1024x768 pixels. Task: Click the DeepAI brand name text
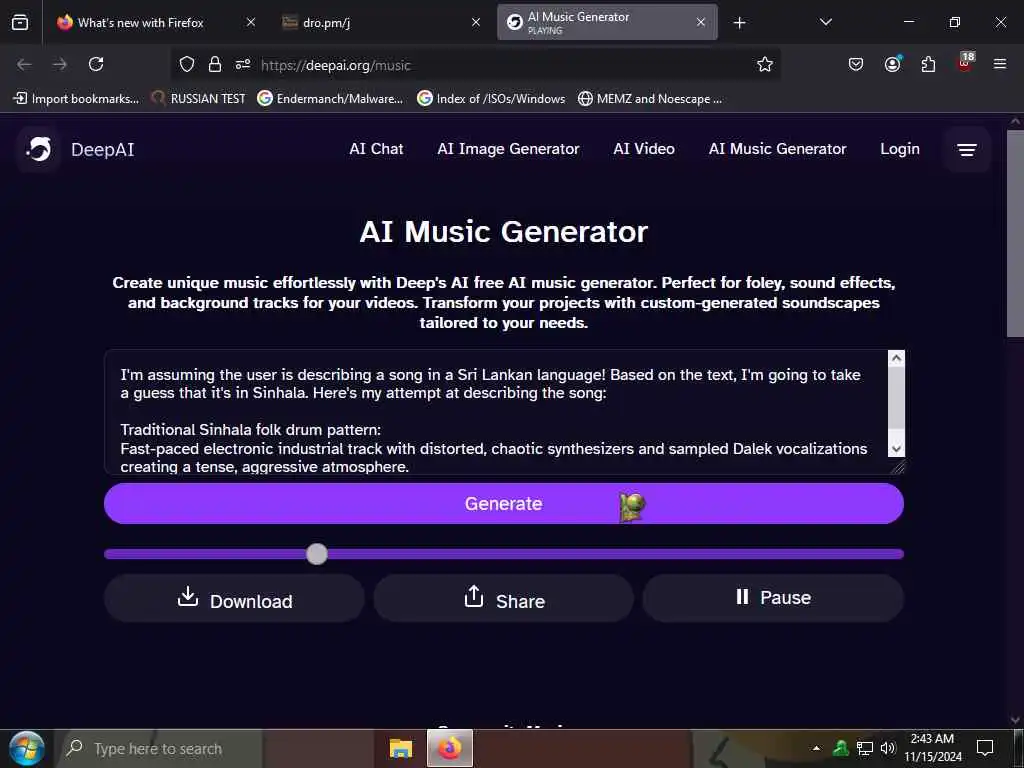tap(103, 150)
